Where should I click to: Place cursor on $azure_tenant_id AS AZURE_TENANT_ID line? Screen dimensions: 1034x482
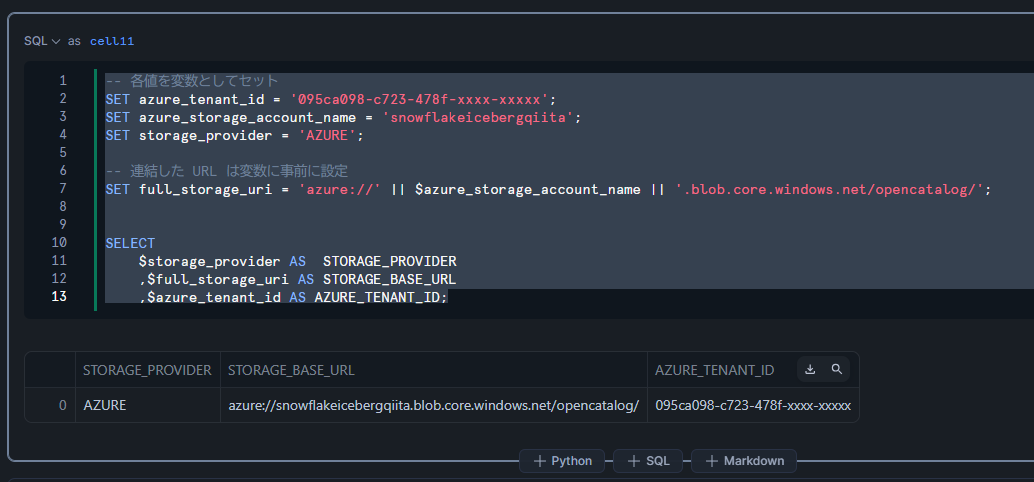pyautogui.click(x=293, y=297)
